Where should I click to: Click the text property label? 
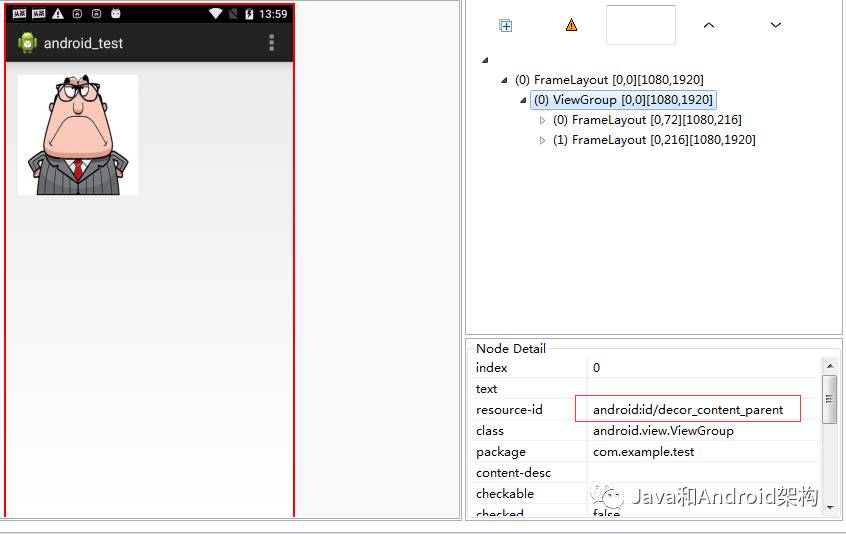[x=486, y=388]
